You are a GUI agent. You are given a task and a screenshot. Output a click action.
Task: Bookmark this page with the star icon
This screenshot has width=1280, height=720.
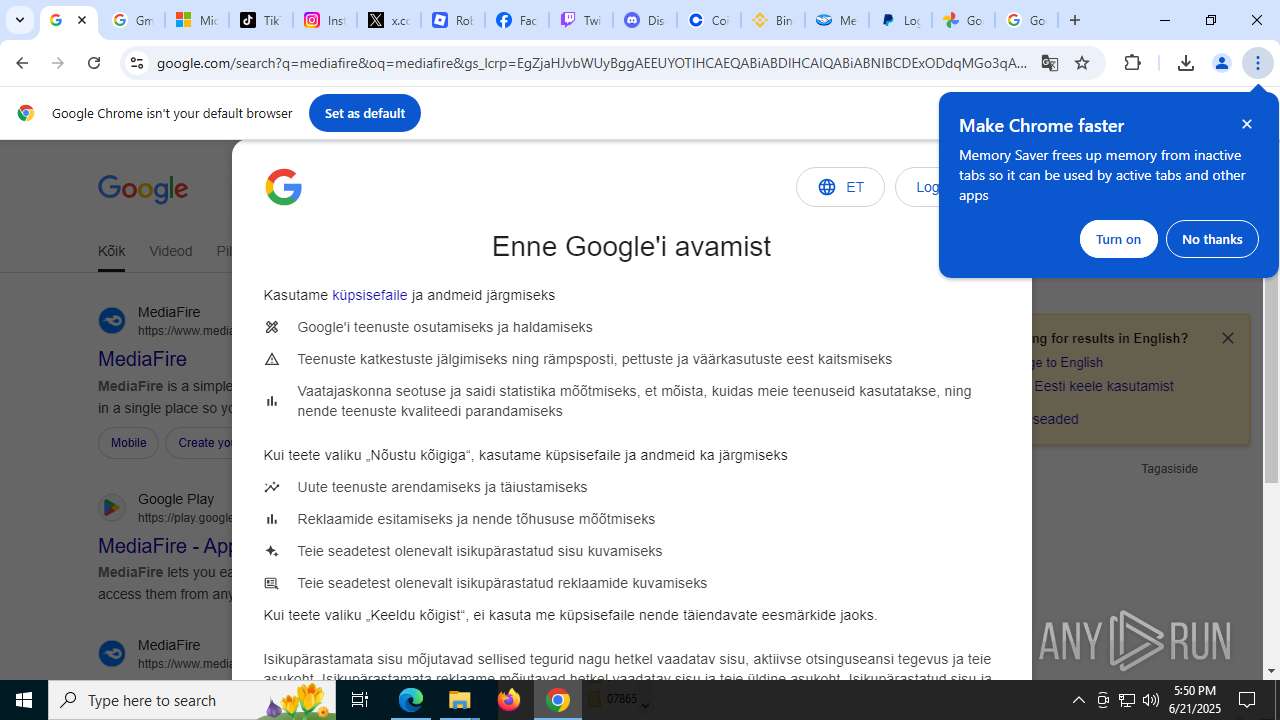coord(1082,63)
